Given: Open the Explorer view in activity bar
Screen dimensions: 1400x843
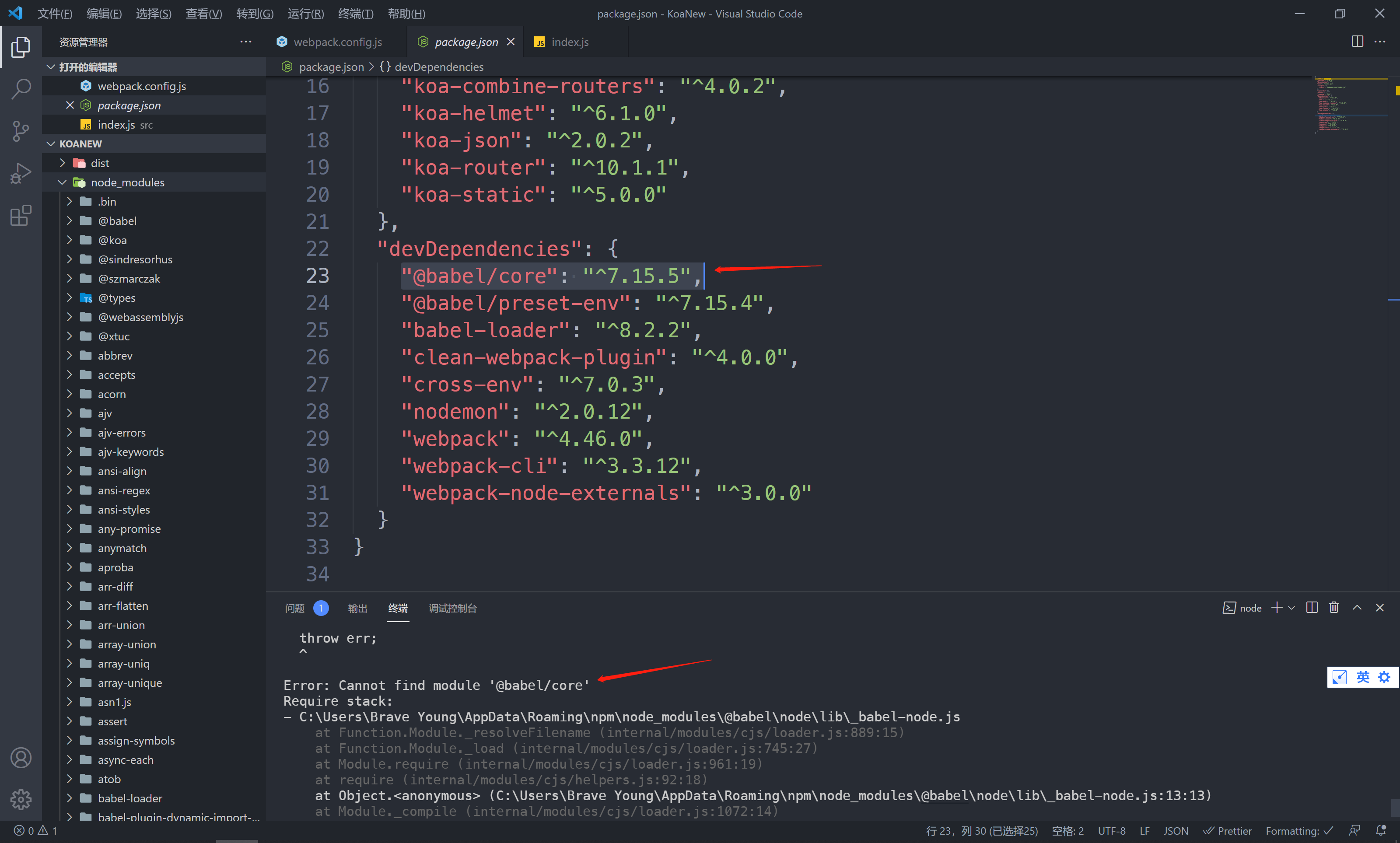Looking at the screenshot, I should [21, 46].
